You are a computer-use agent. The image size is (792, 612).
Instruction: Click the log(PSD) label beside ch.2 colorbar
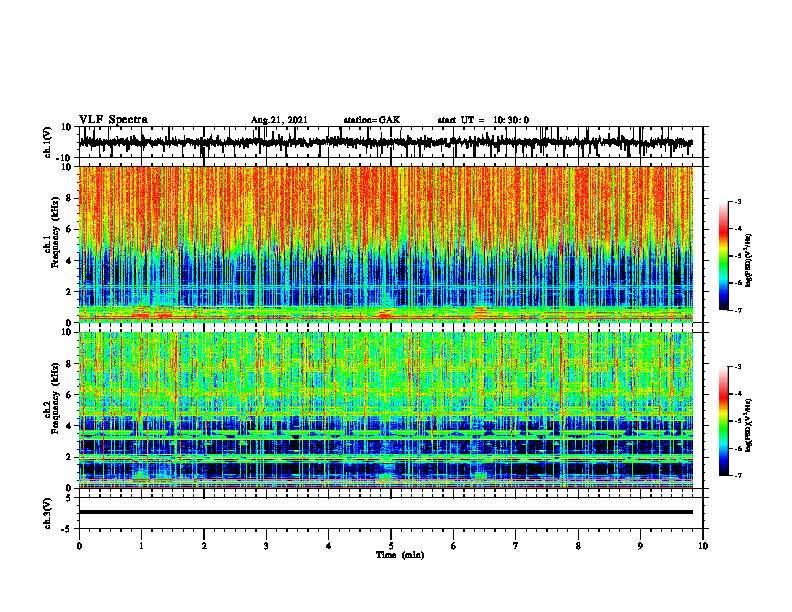coord(749,425)
